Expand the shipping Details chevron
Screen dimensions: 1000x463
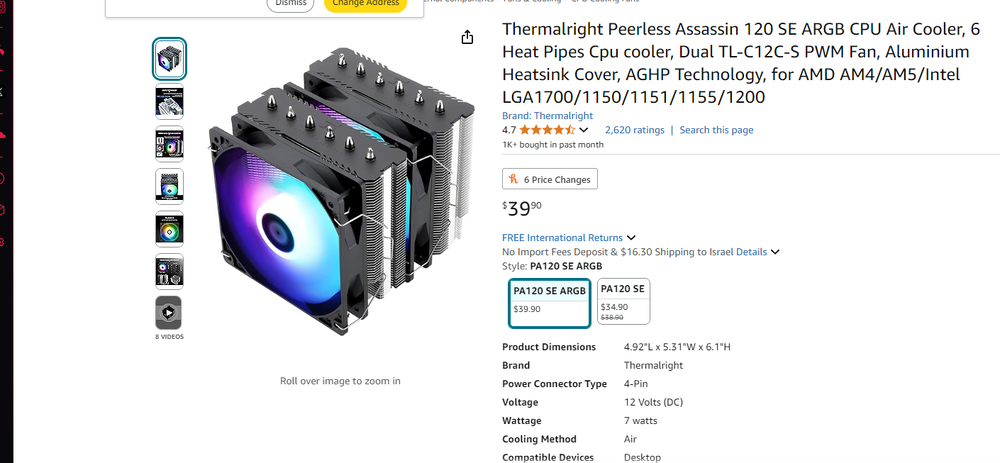tap(775, 252)
